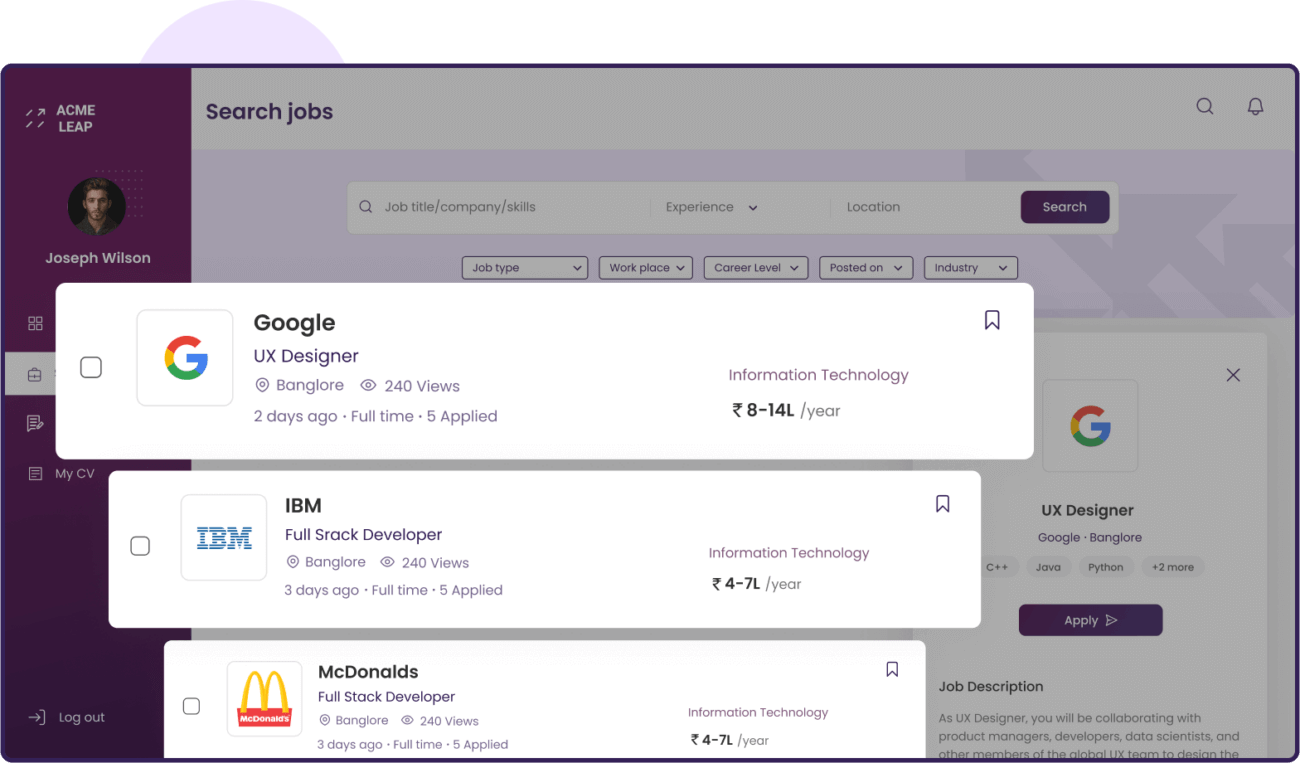Screen dimensions: 1300x763
Task: Bookmark the Google UX Designer job
Action: pyautogui.click(x=992, y=320)
